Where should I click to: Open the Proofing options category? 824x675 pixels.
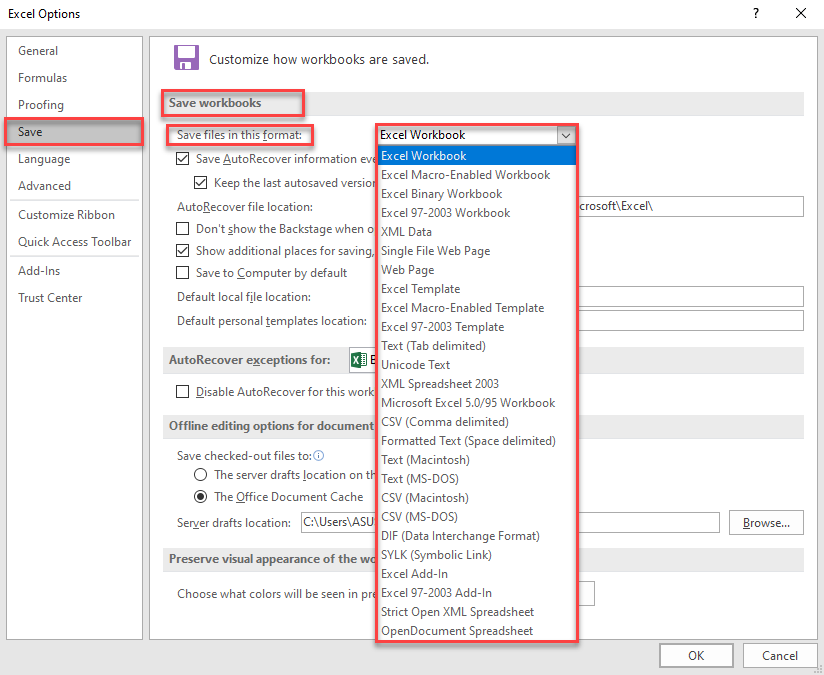pos(74,105)
